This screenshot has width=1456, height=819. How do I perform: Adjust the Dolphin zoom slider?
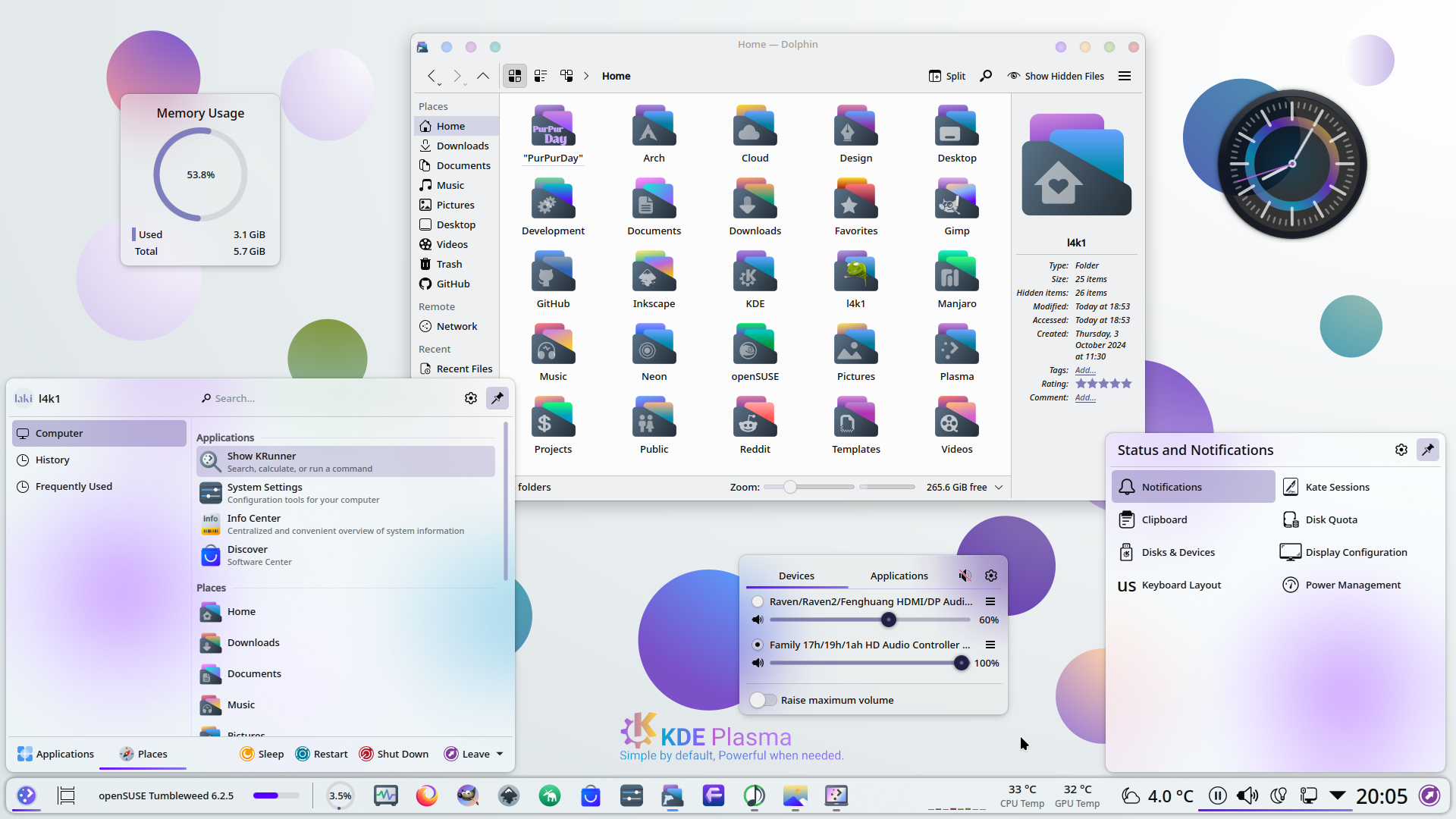coord(808,487)
